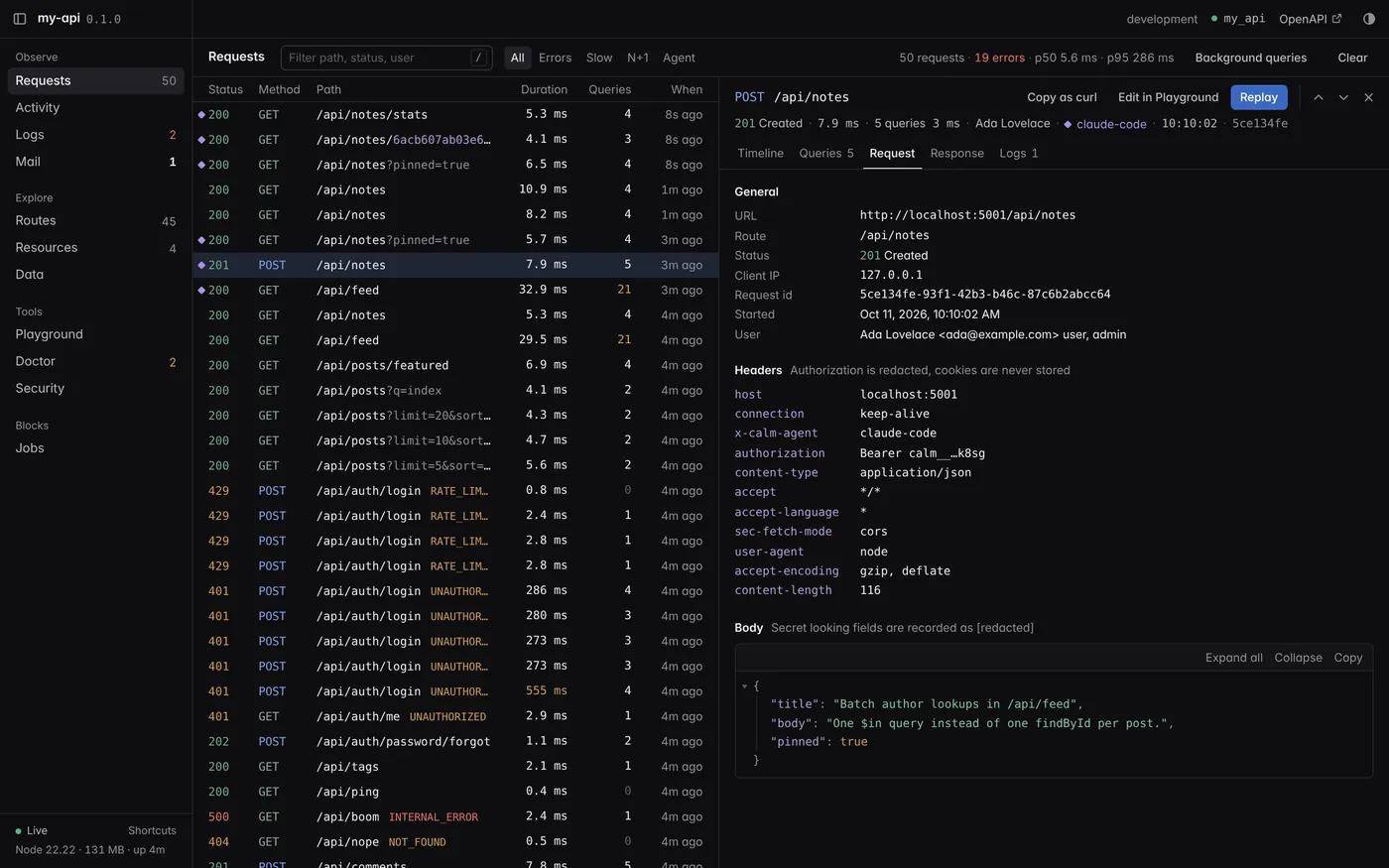
Task: Click Shortcuts in the sidebar footer
Action: tap(152, 830)
